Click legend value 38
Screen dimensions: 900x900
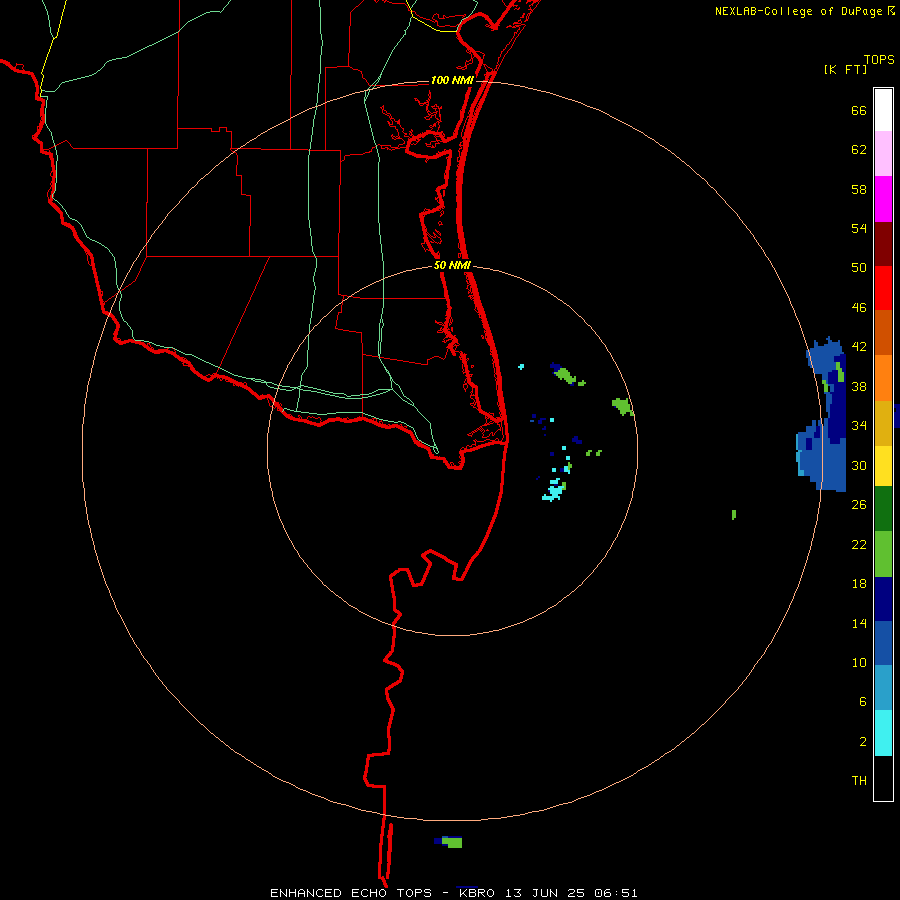point(859,387)
